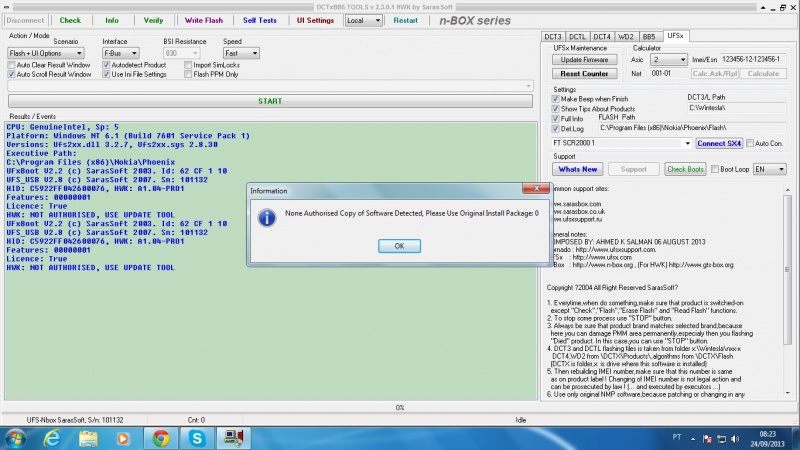The height and width of the screenshot is (450, 800).
Task: Open Asic dropdown in Calculator
Action: tap(668, 60)
